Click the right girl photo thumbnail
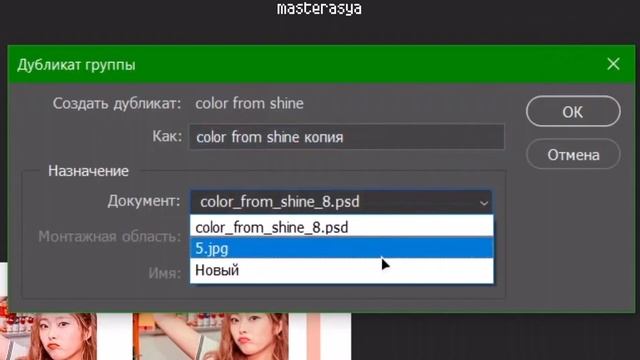This screenshot has width=640, height=360. click(x=210, y=336)
